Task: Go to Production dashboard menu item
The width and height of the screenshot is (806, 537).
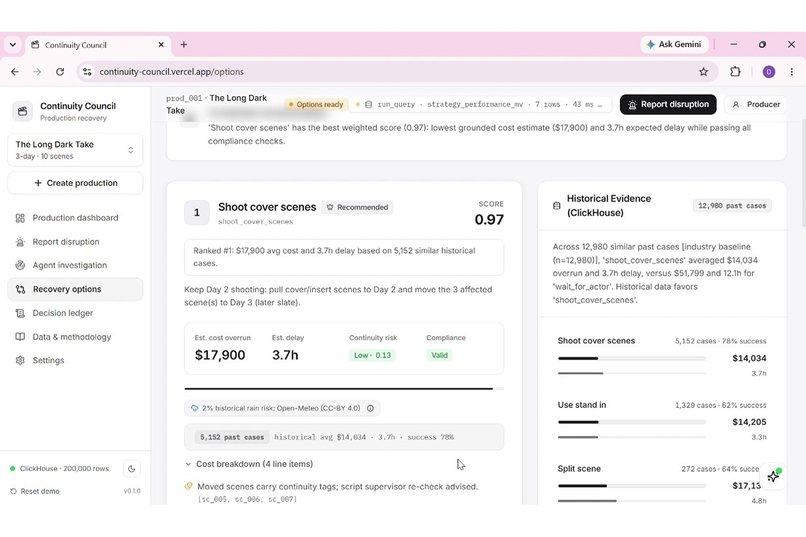Action: pyautogui.click(x=75, y=218)
